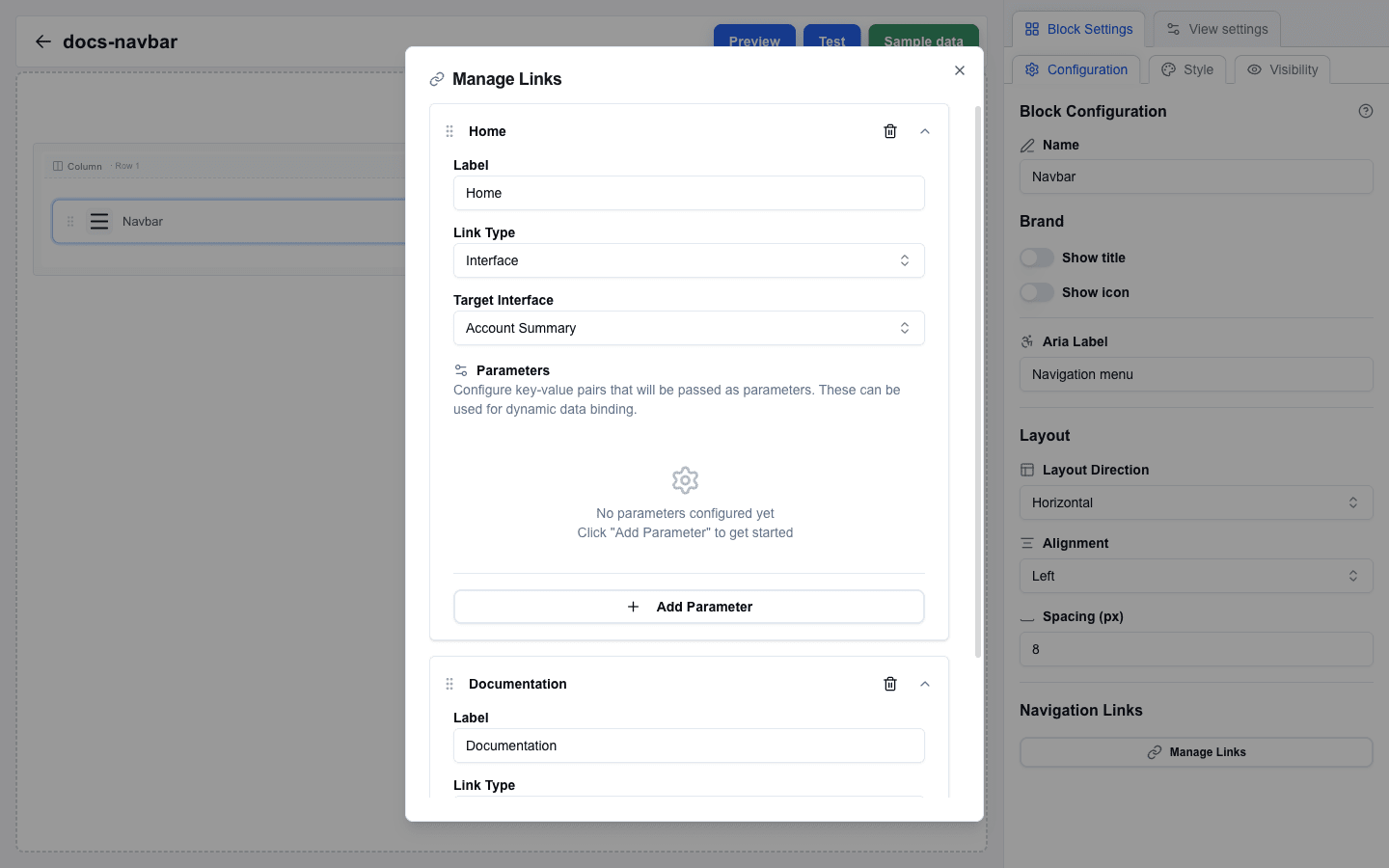Click the Block Configuration help icon
The width and height of the screenshot is (1389, 868).
click(x=1366, y=111)
